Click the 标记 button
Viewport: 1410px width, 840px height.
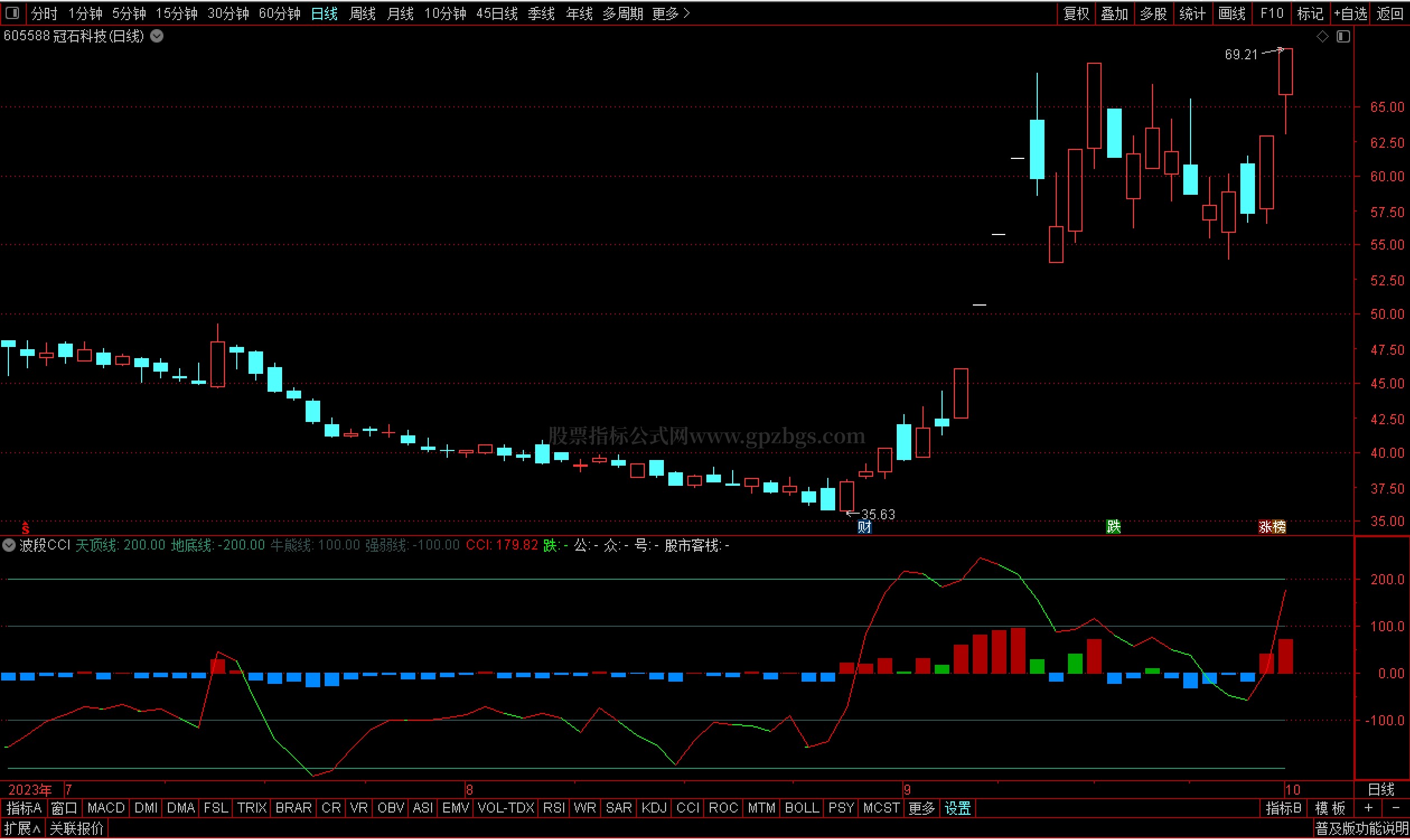[x=1310, y=13]
